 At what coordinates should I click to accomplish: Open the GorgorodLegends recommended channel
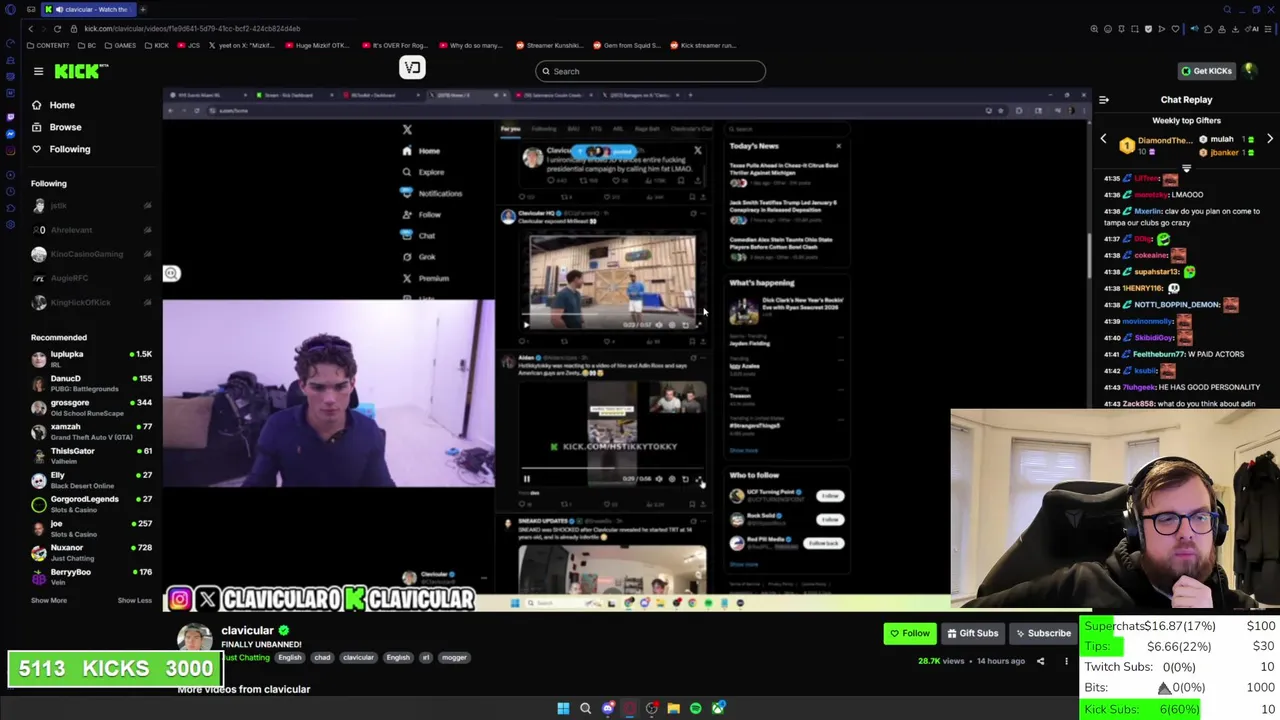pyautogui.click(x=90, y=504)
